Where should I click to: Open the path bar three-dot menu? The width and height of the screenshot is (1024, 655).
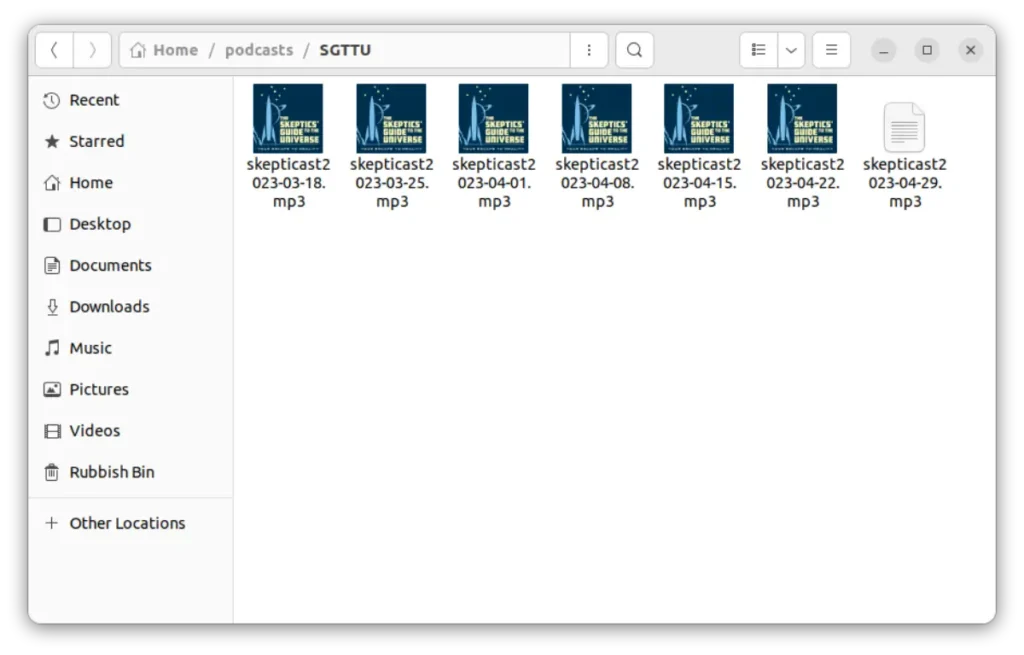(589, 49)
